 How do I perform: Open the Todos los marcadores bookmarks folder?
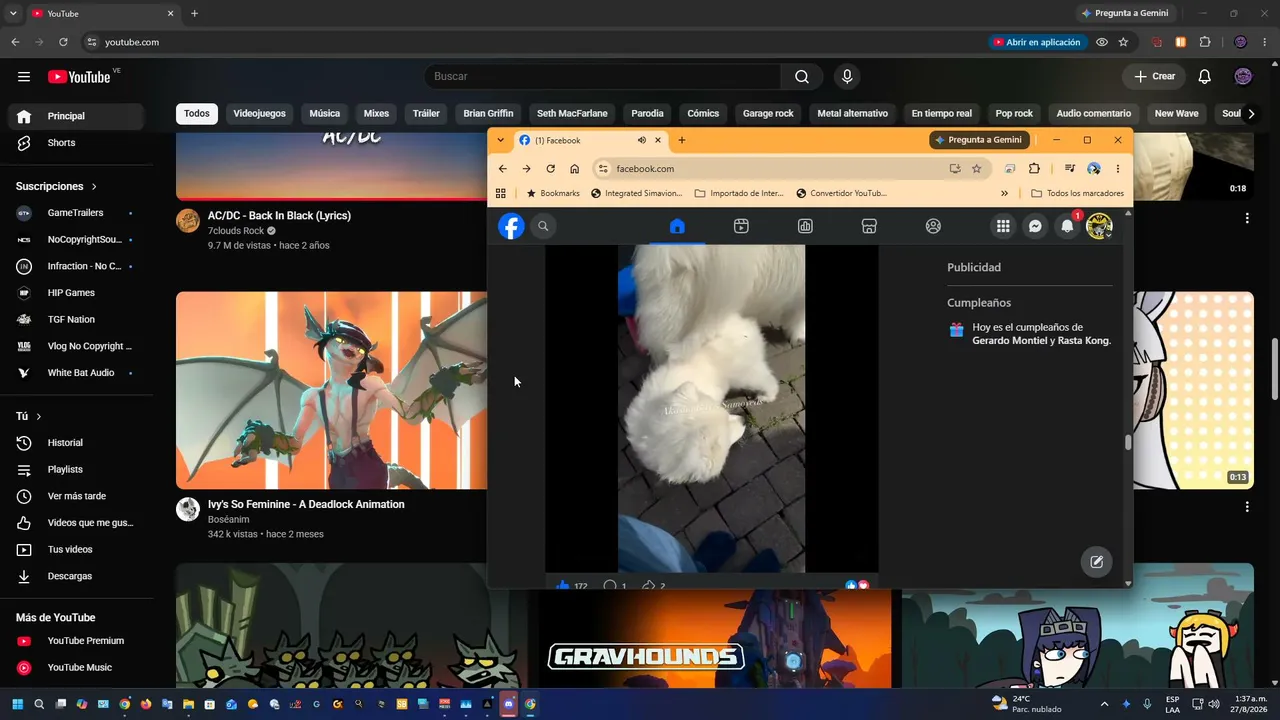(1077, 193)
